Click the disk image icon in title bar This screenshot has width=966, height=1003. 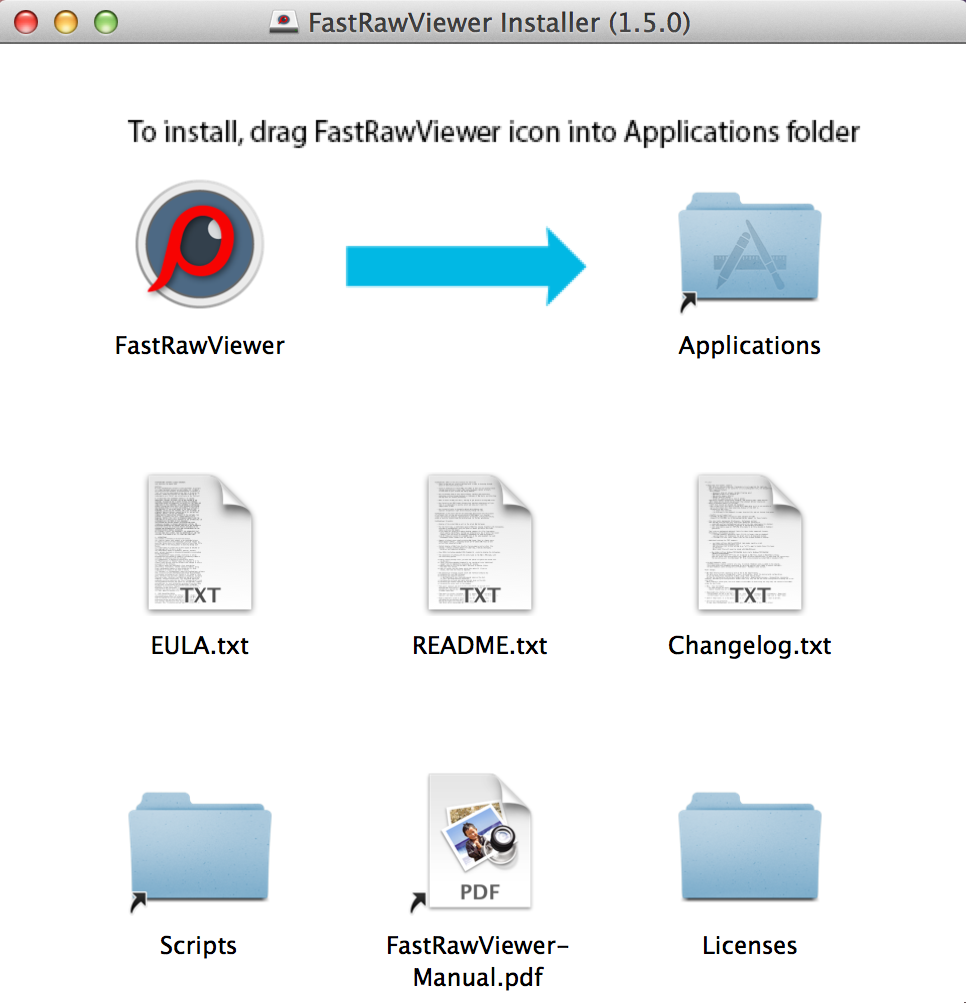[284, 23]
